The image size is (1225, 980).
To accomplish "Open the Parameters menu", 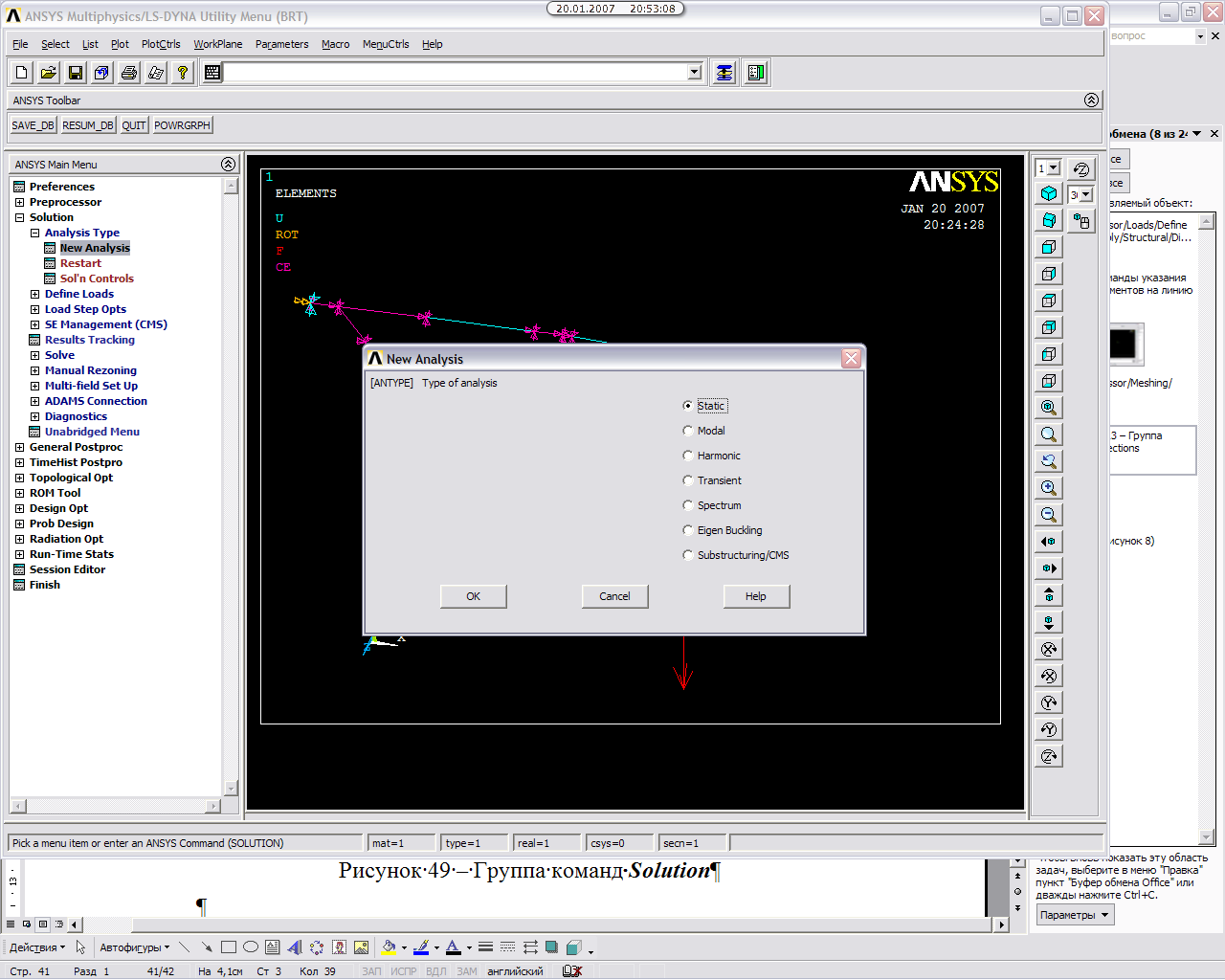I will [281, 44].
